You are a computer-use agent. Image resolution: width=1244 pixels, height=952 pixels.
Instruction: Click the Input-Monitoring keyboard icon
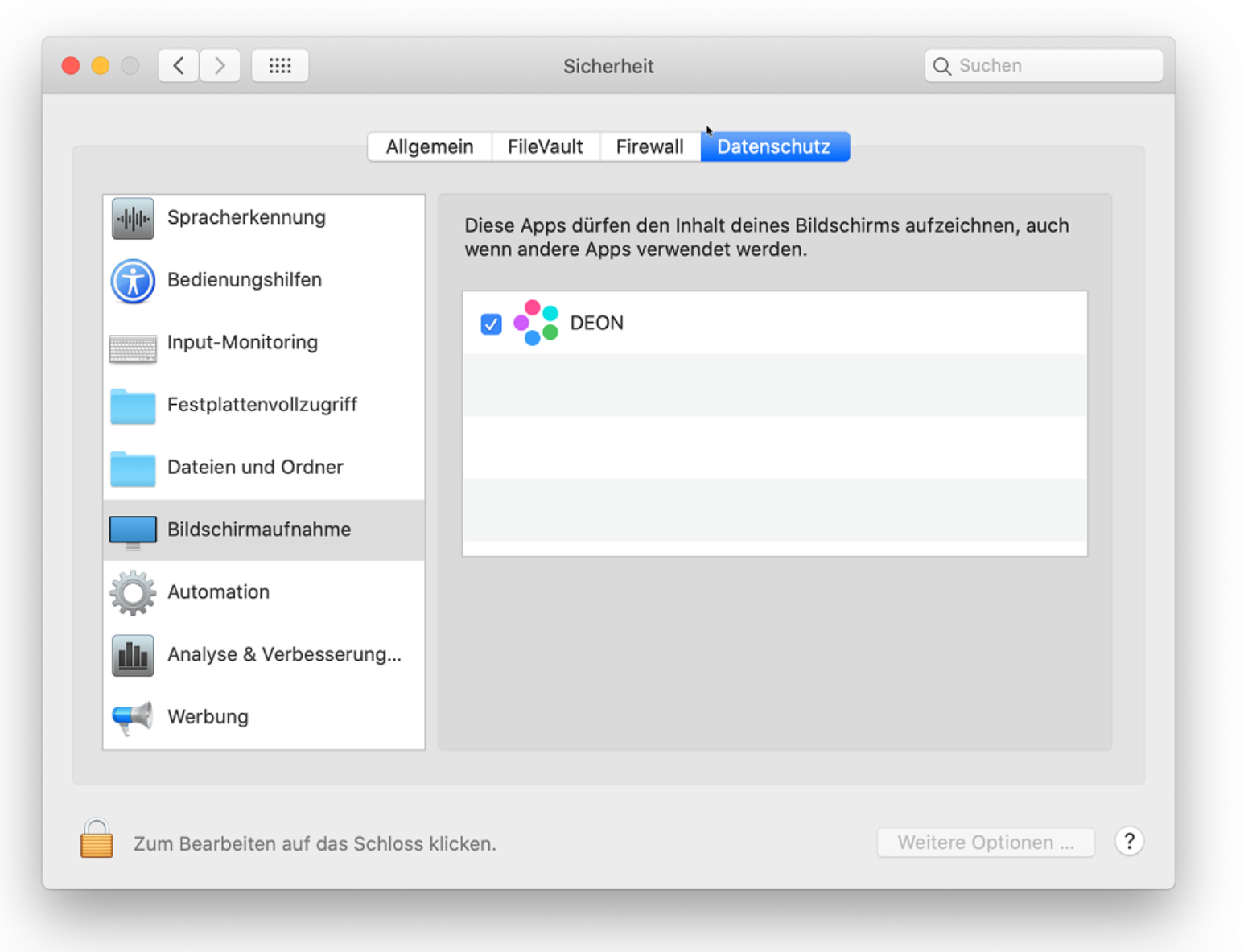pos(133,348)
